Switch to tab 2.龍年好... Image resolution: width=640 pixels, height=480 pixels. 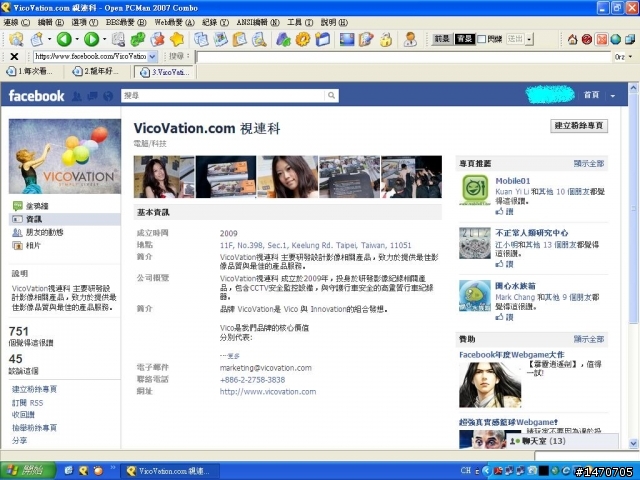(x=97, y=72)
